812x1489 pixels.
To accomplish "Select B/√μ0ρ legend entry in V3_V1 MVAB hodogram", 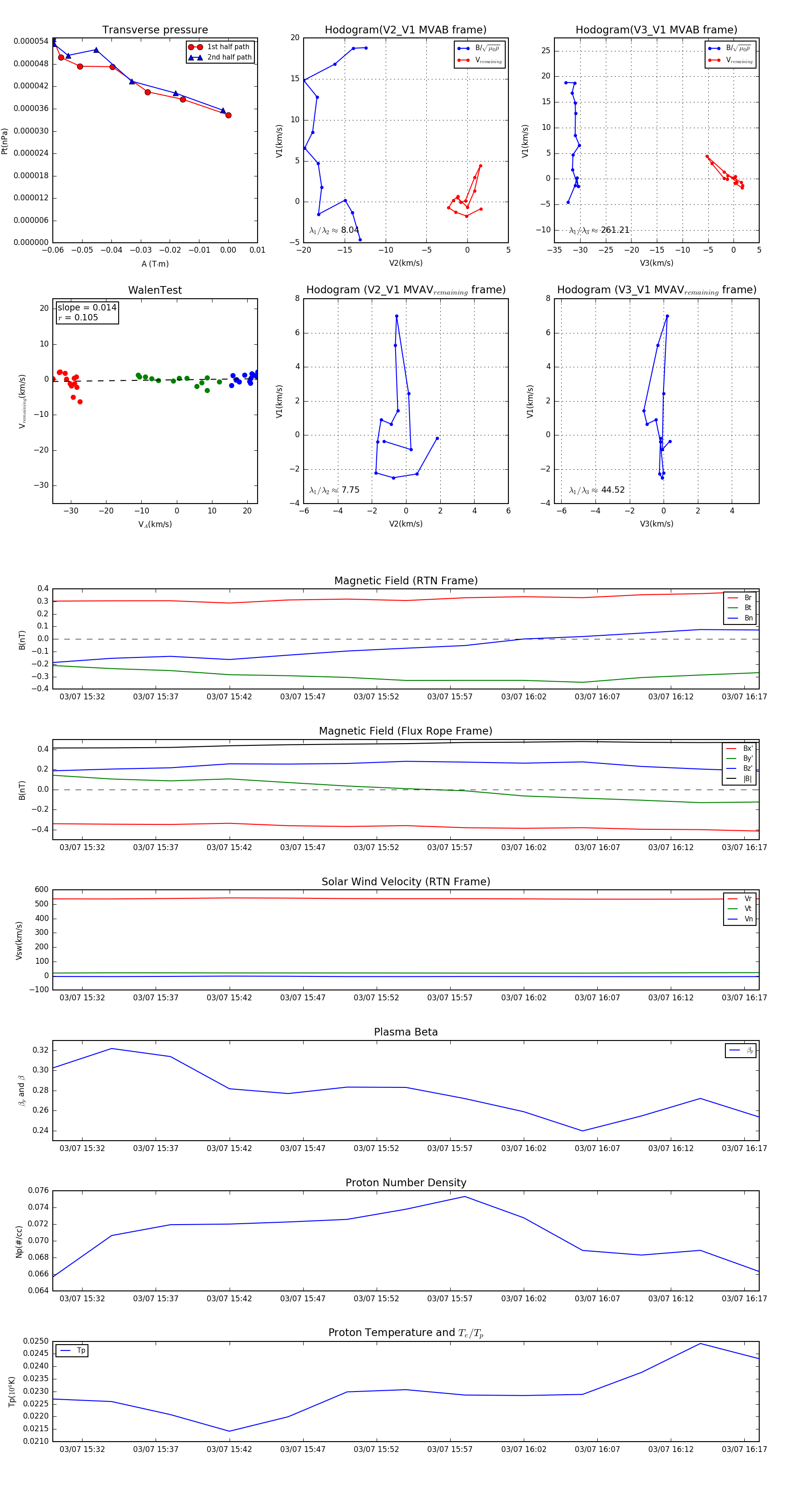I will tap(730, 49).
